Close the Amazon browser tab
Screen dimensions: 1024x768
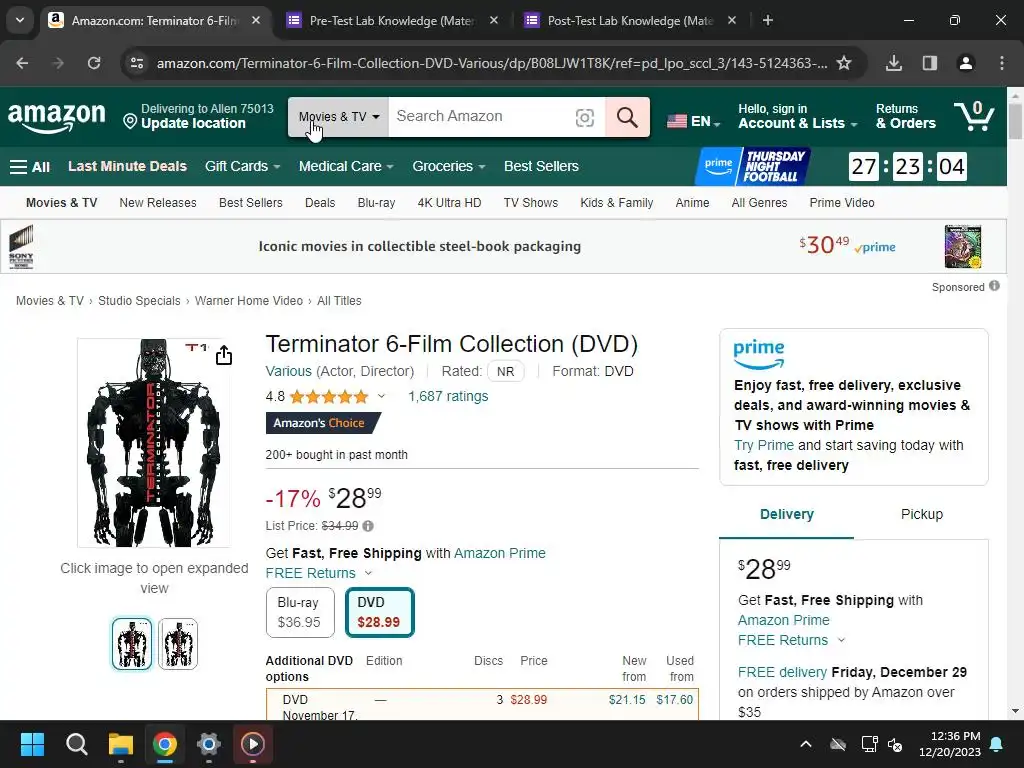point(256,21)
